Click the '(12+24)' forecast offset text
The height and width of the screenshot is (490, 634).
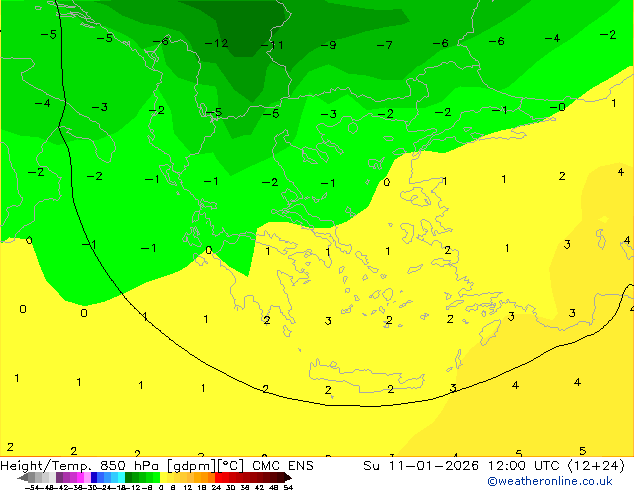596,466
